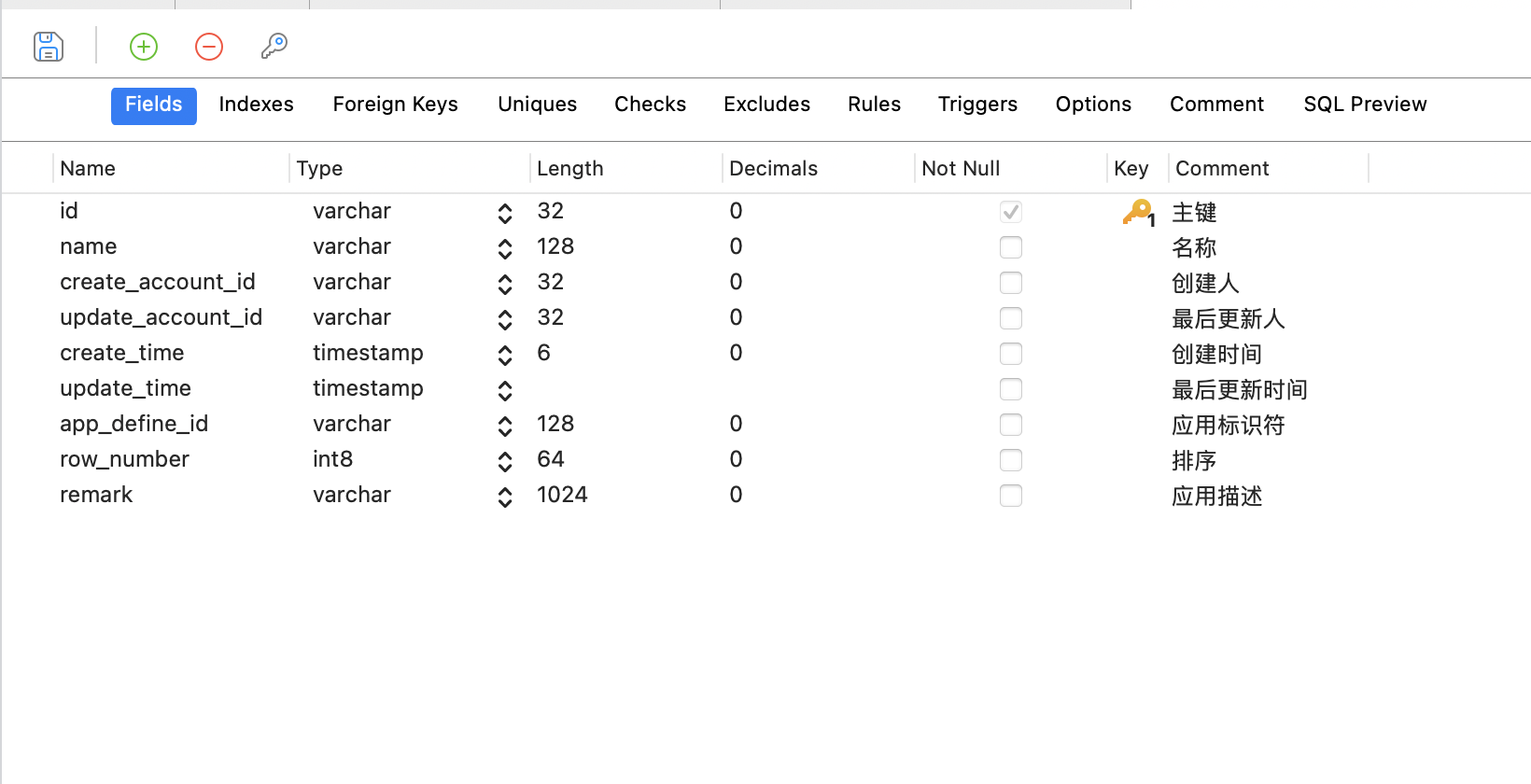Switch to the Indexes tab
The height and width of the screenshot is (784, 1531).
pyautogui.click(x=257, y=105)
